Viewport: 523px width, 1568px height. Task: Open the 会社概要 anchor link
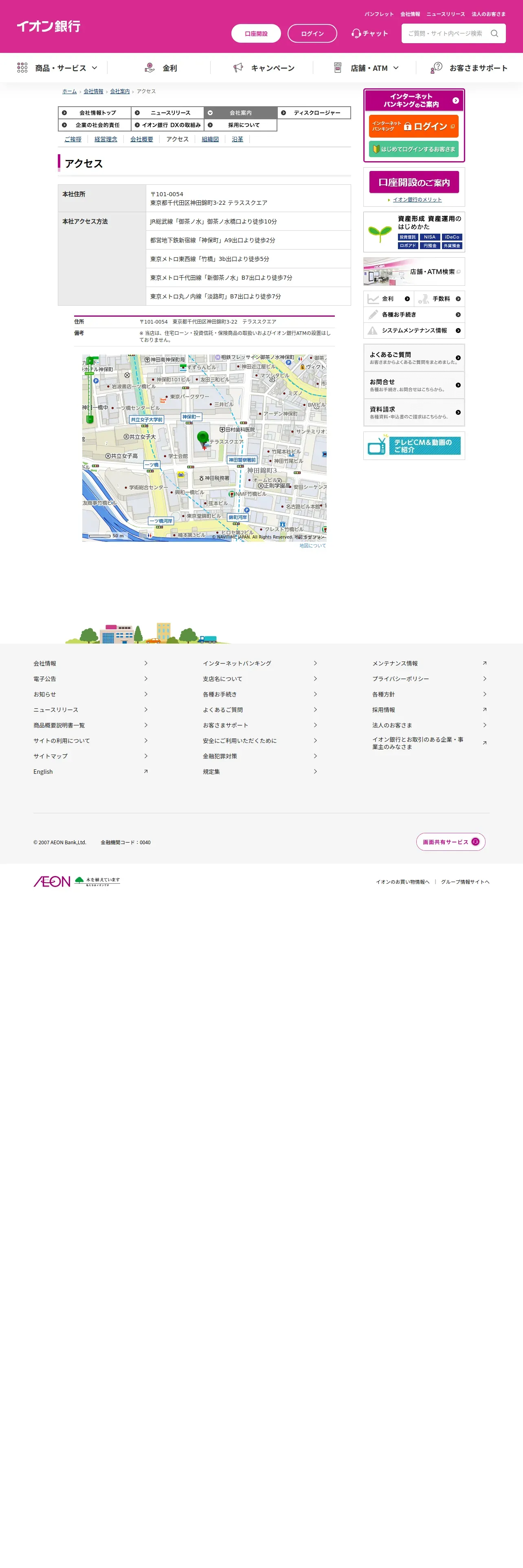[142, 139]
